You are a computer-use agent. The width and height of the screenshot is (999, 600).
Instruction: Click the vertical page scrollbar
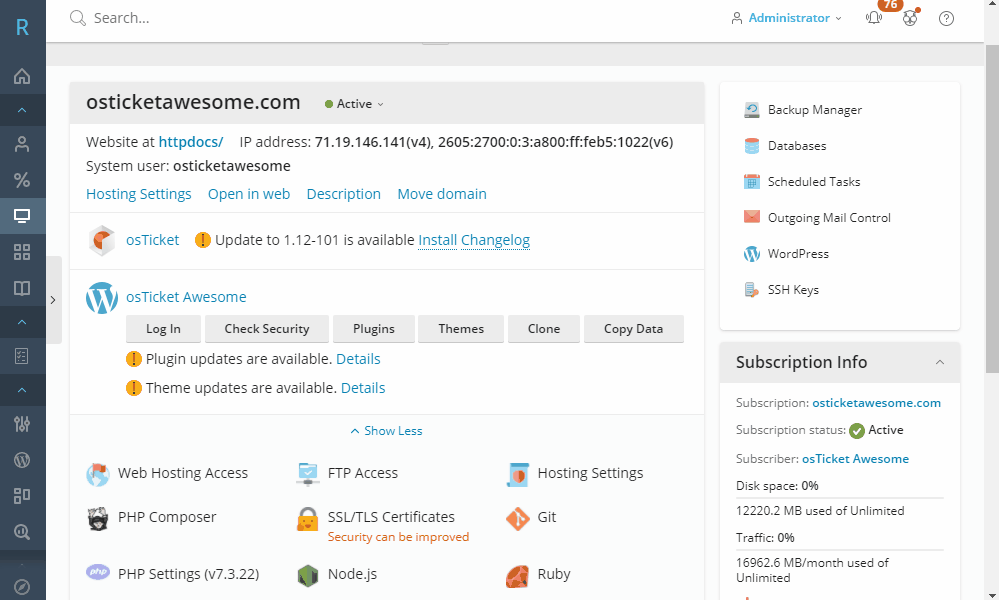[992, 209]
